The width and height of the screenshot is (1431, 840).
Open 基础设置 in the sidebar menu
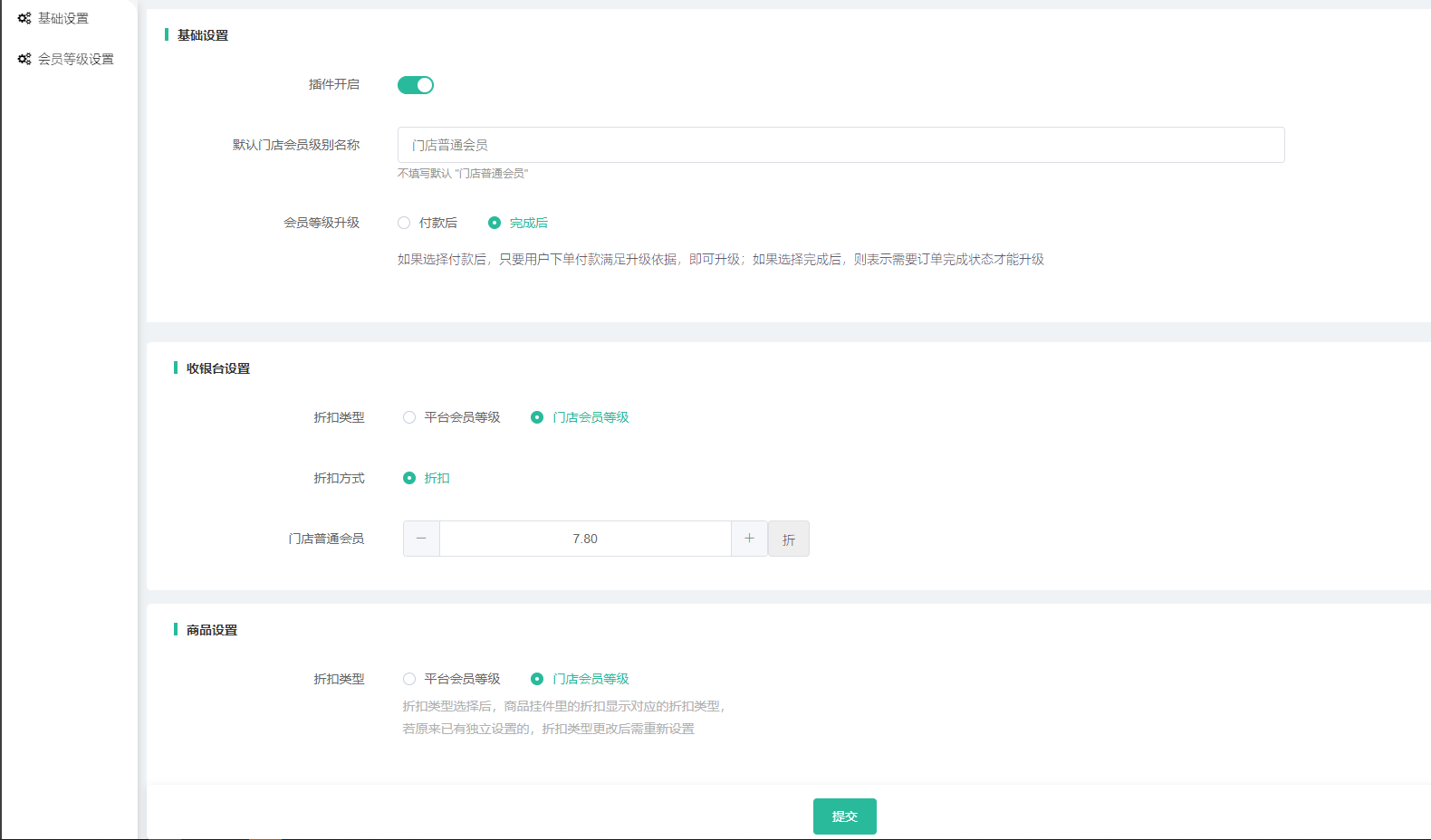click(x=63, y=18)
